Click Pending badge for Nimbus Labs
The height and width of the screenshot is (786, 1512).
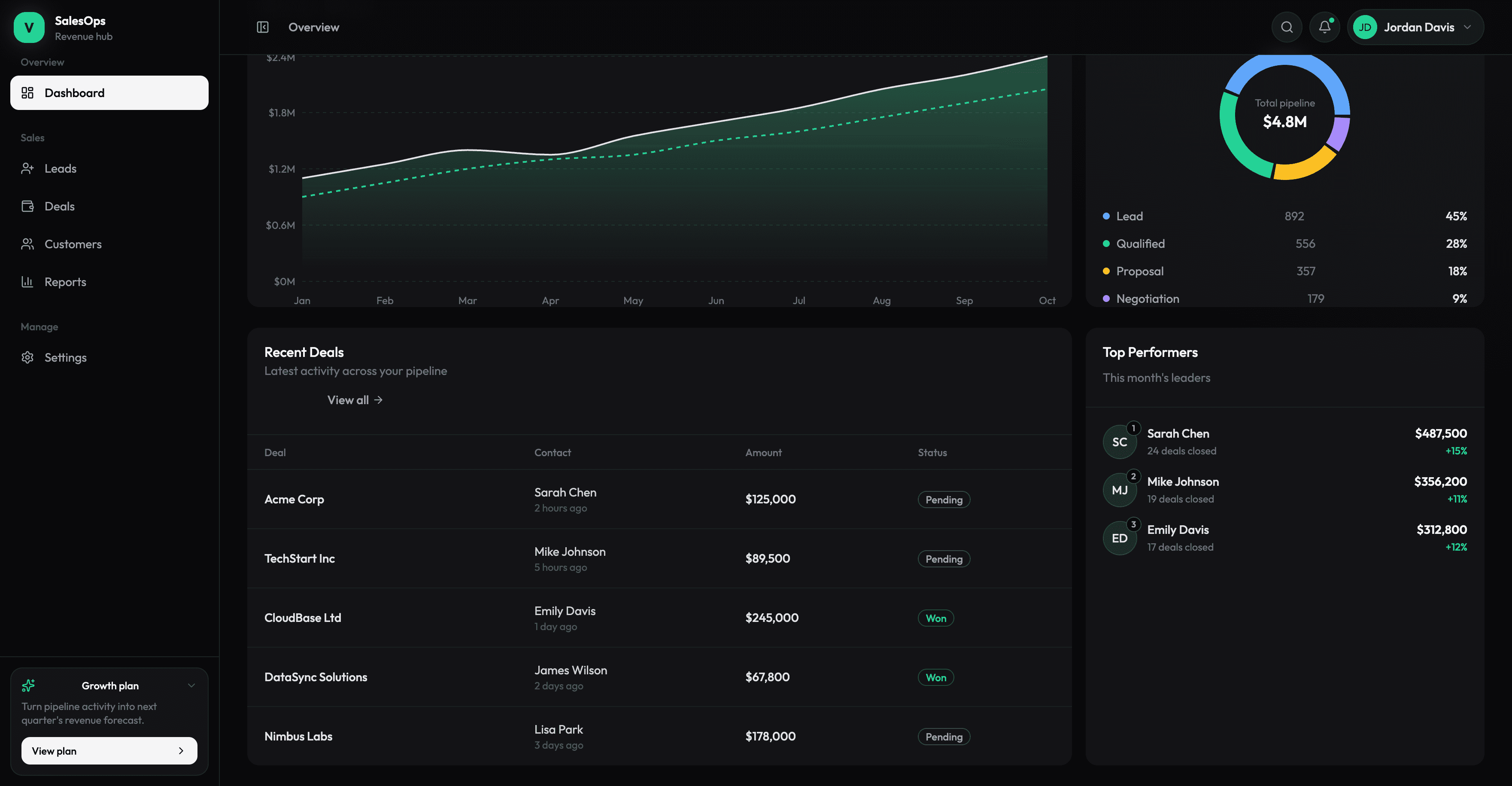(944, 737)
